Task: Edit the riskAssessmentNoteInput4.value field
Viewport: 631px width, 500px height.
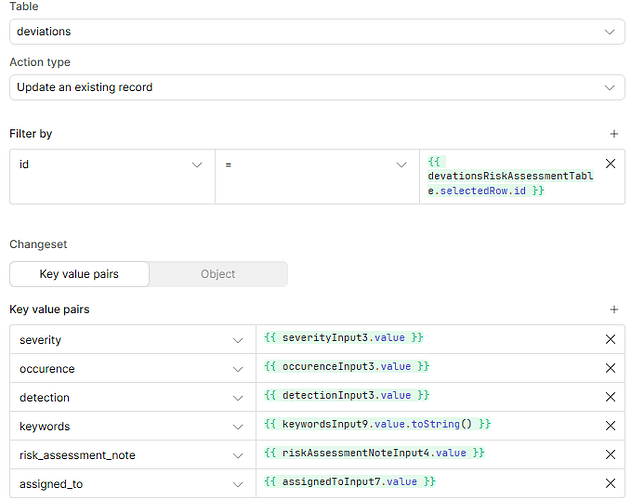Action: coord(429,455)
